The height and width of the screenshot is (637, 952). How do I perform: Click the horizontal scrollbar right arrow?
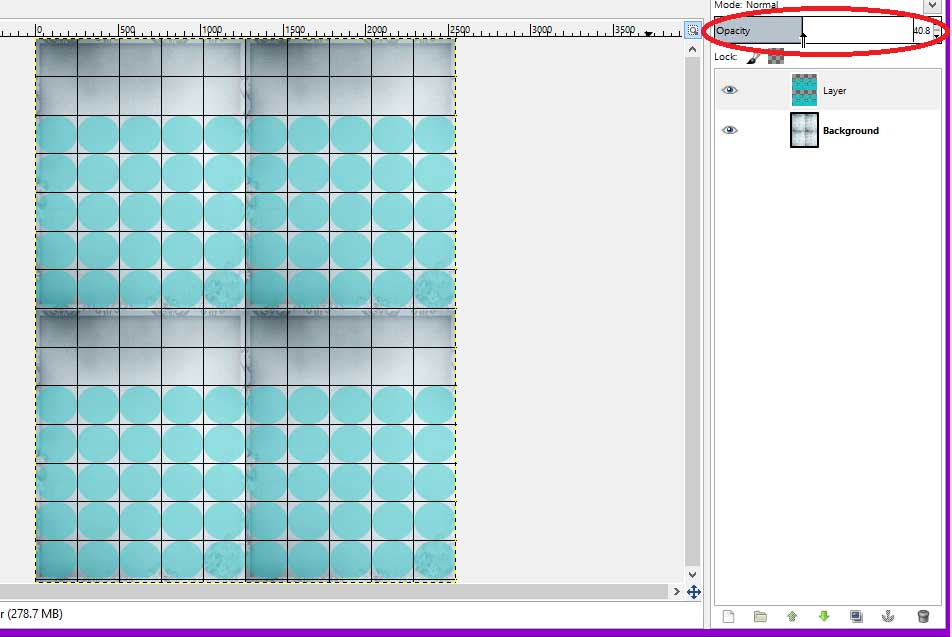[x=676, y=591]
